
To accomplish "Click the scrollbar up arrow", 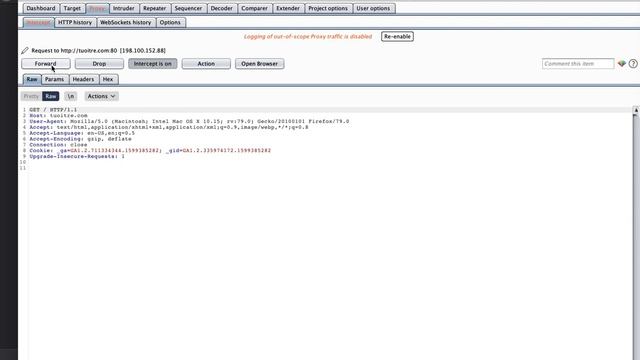I will (636, 110).
